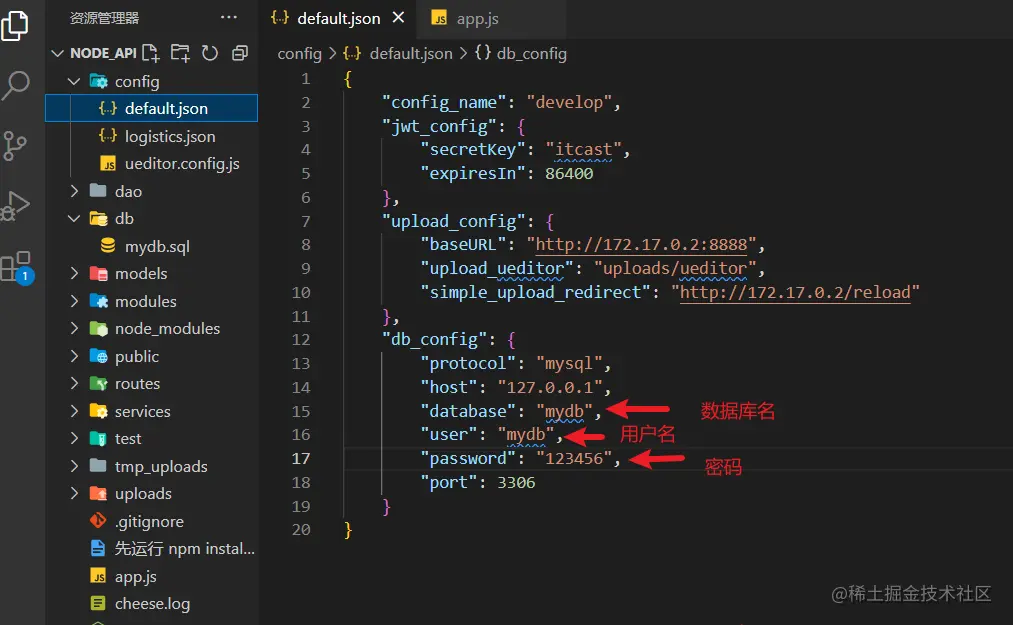Screen dimensions: 1013x625
Task: Open mydb.sql file in db folder
Action: (151, 246)
